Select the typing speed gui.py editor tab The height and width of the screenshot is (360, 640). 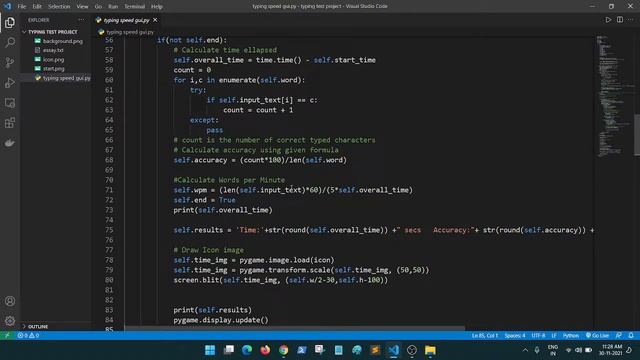click(x=127, y=20)
